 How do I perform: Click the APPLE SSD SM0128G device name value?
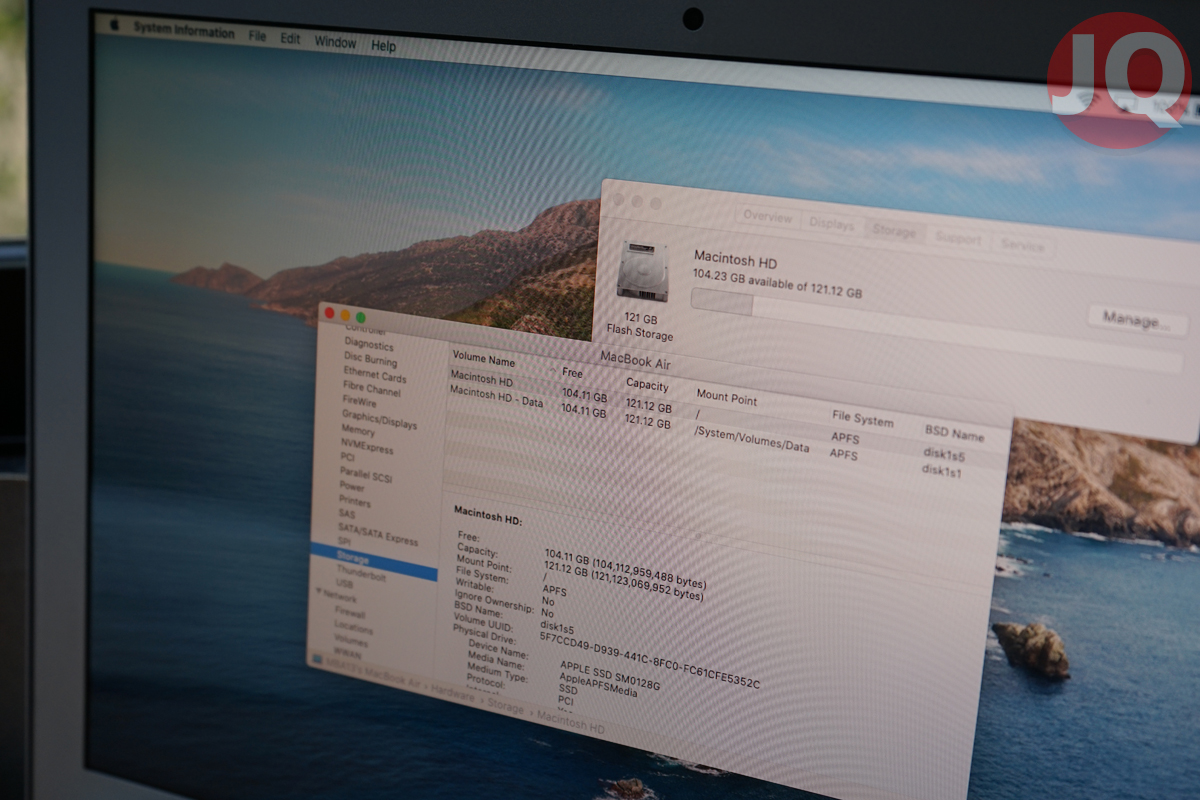pos(610,674)
